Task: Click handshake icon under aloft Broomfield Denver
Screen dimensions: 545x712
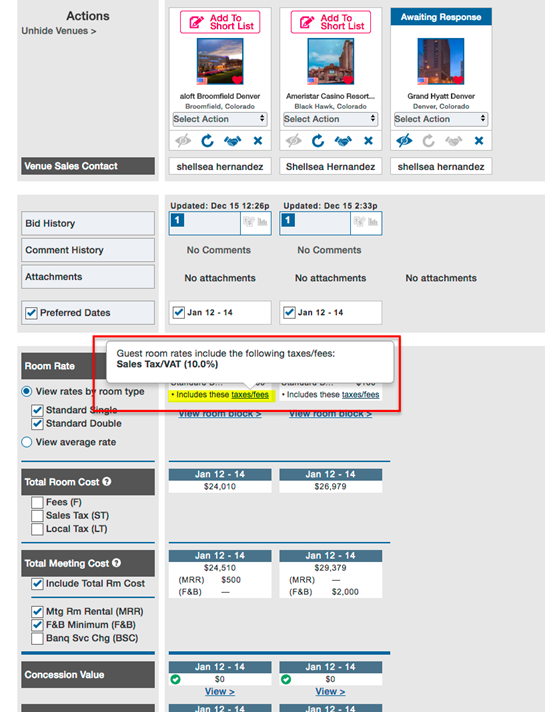Action: tap(233, 141)
